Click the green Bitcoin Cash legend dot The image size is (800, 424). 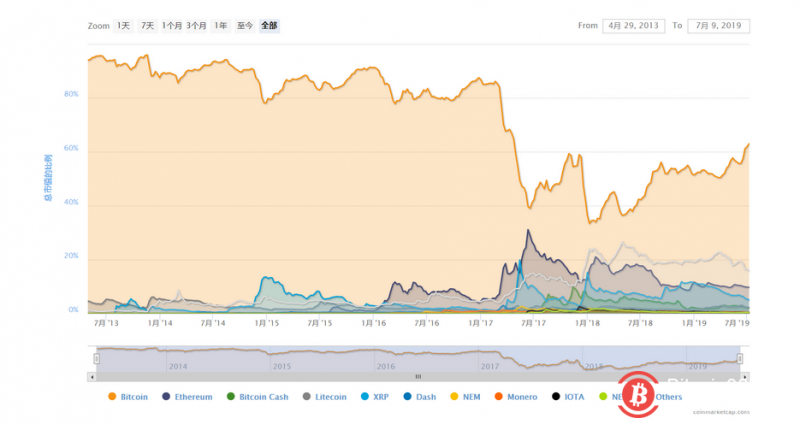pos(231,396)
